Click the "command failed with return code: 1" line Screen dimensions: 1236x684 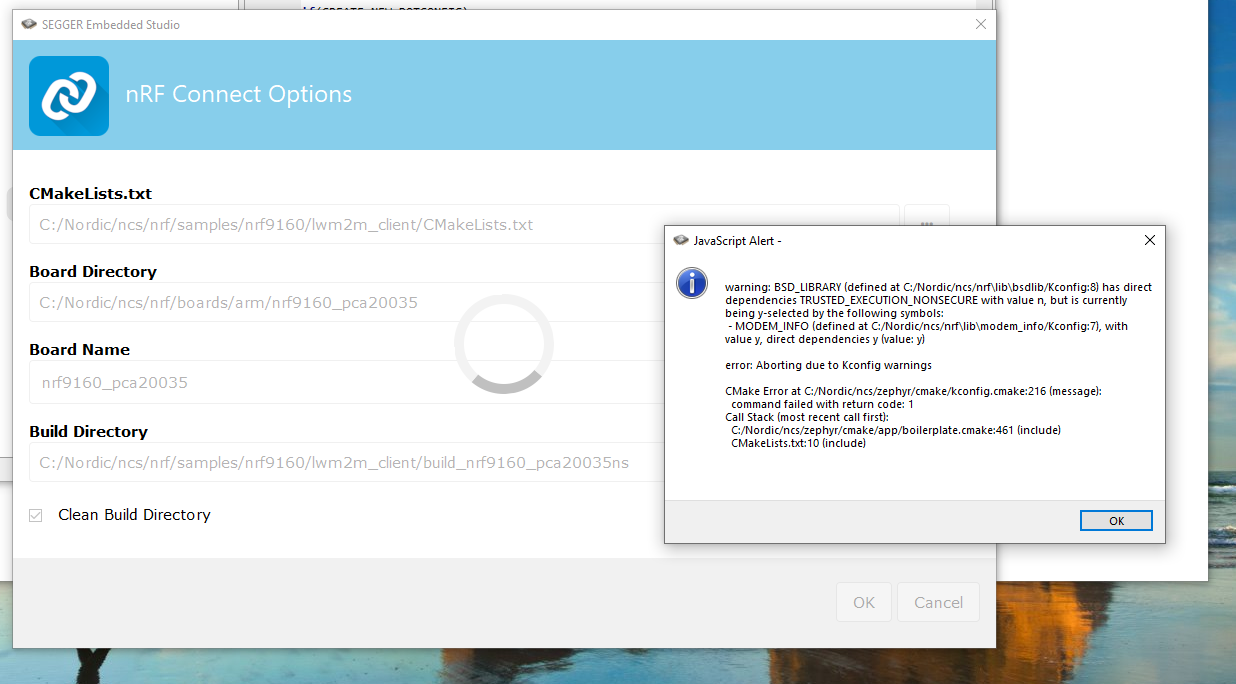[x=822, y=404]
